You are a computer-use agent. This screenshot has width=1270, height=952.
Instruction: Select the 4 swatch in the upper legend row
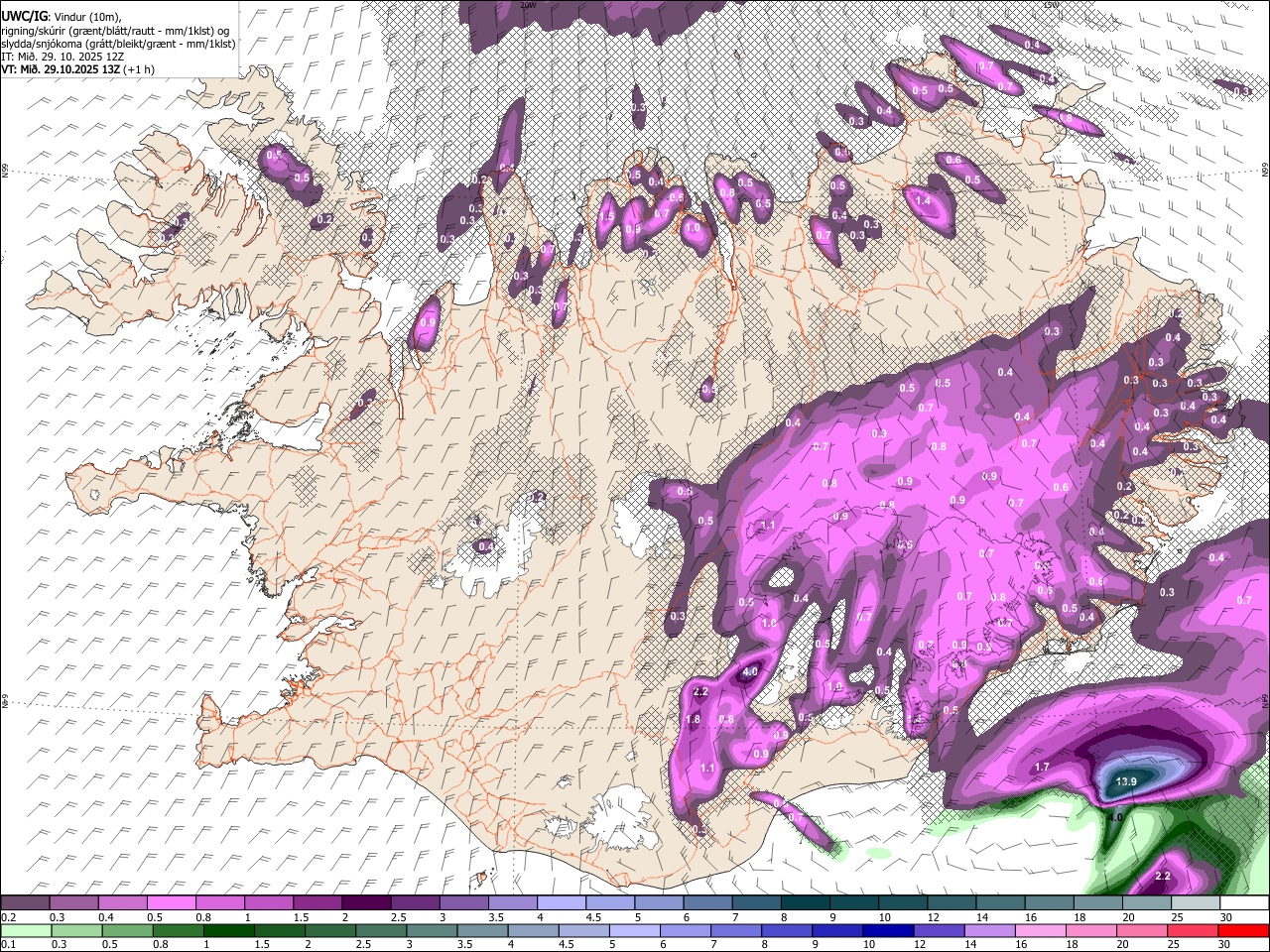click(x=562, y=903)
